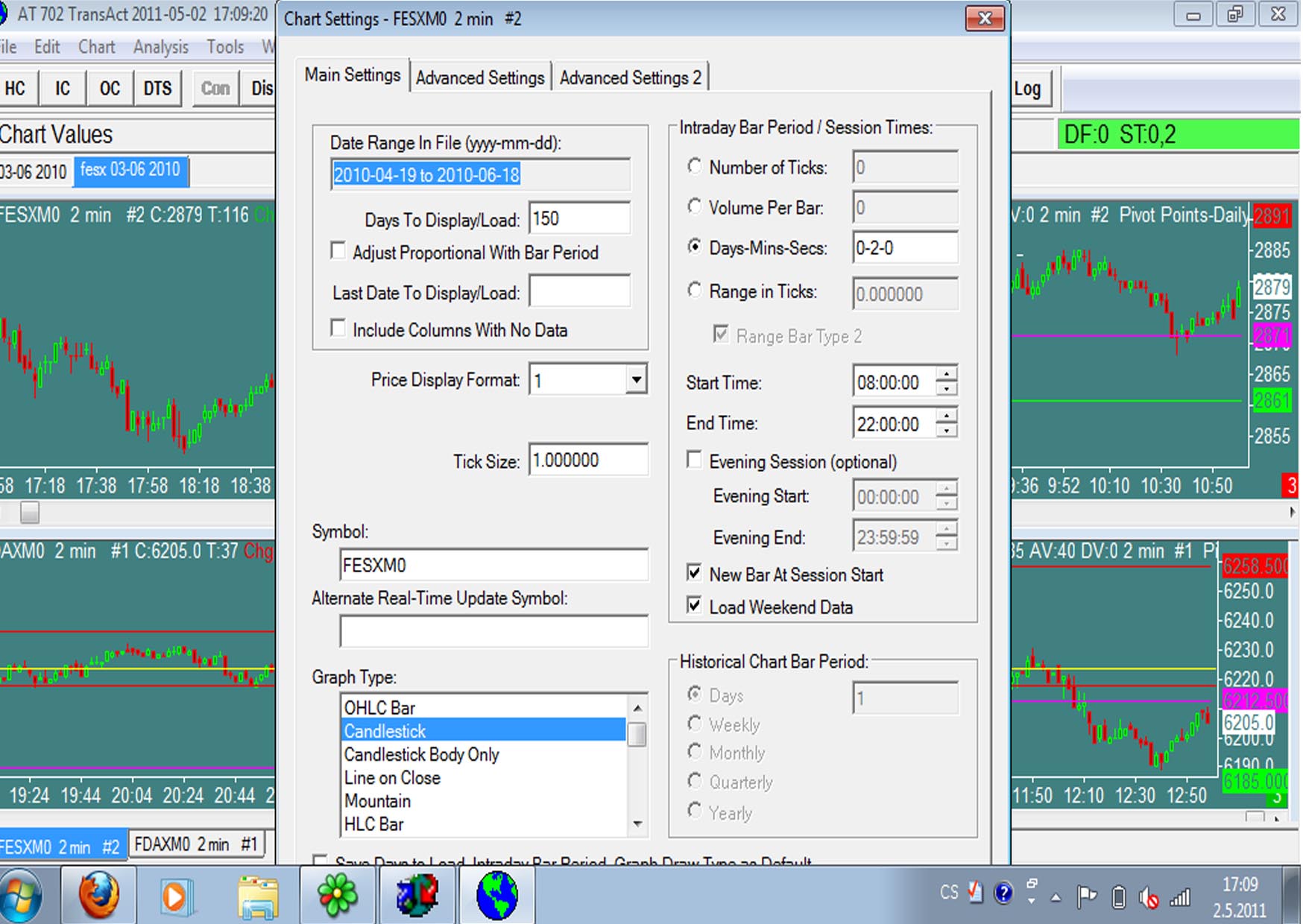This screenshot has height=924, width=1303.
Task: Close the Chart Settings dialog
Action: click(x=984, y=18)
